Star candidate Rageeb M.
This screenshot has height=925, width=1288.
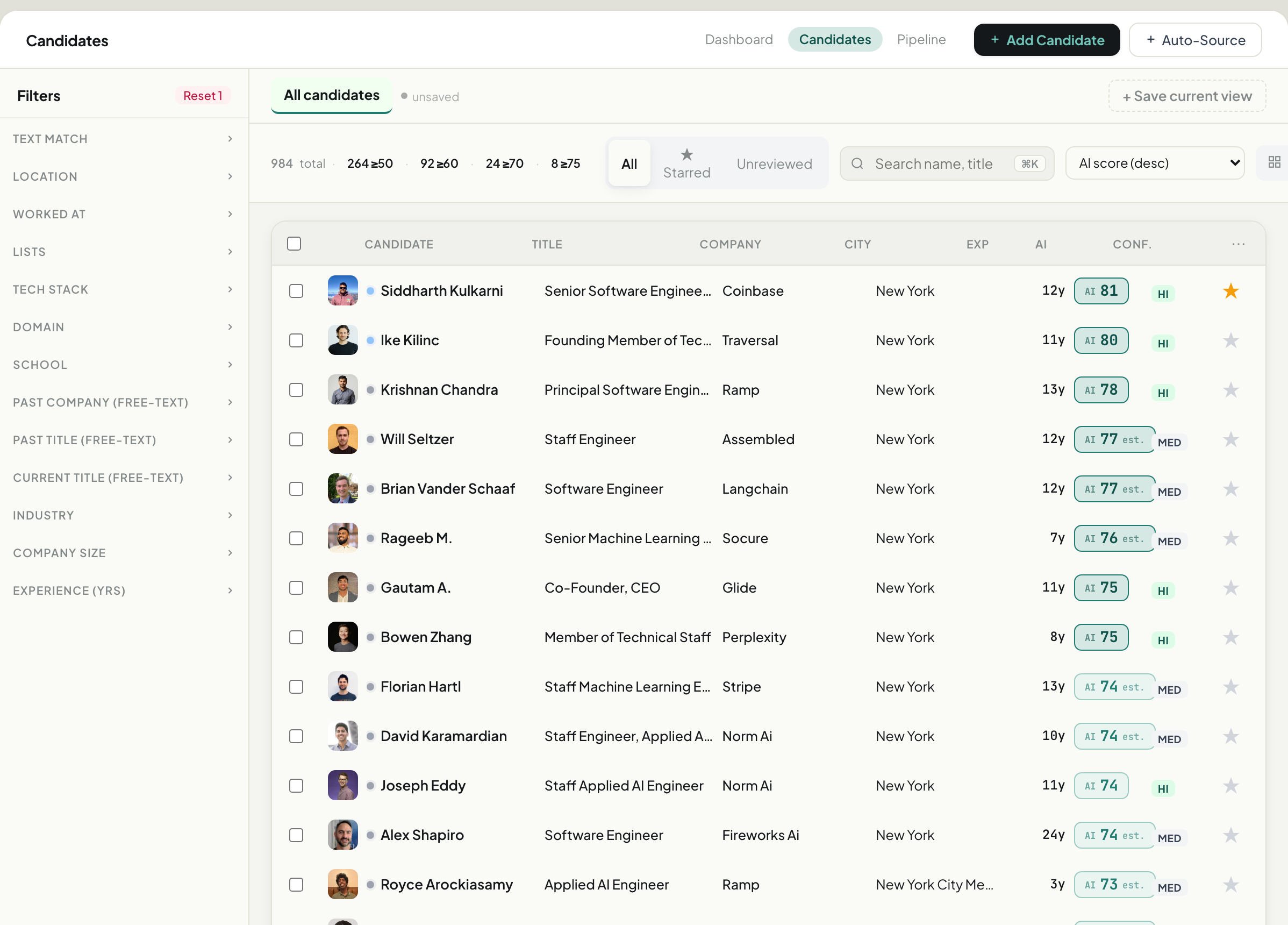[x=1230, y=538]
